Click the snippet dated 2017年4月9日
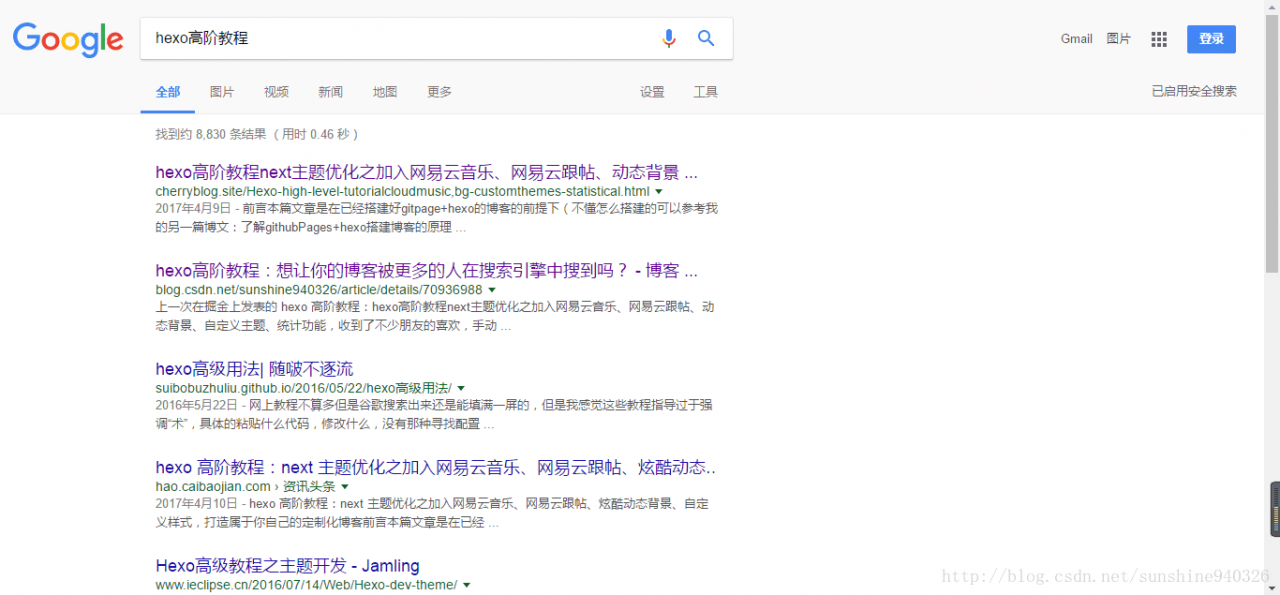This screenshot has height=595, width=1280. (436, 218)
